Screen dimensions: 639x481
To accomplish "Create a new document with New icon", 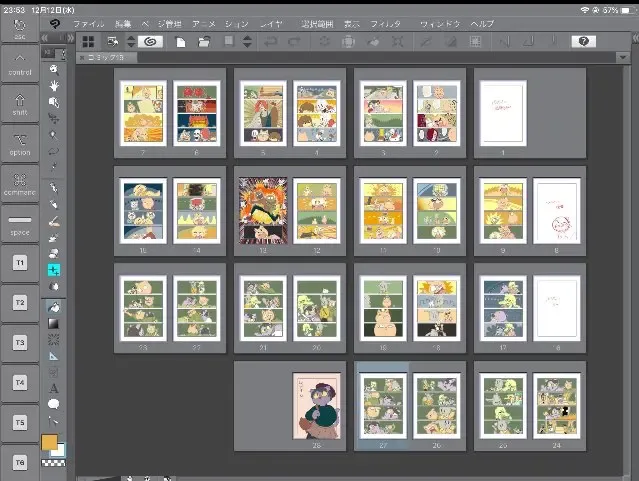I will pos(181,42).
